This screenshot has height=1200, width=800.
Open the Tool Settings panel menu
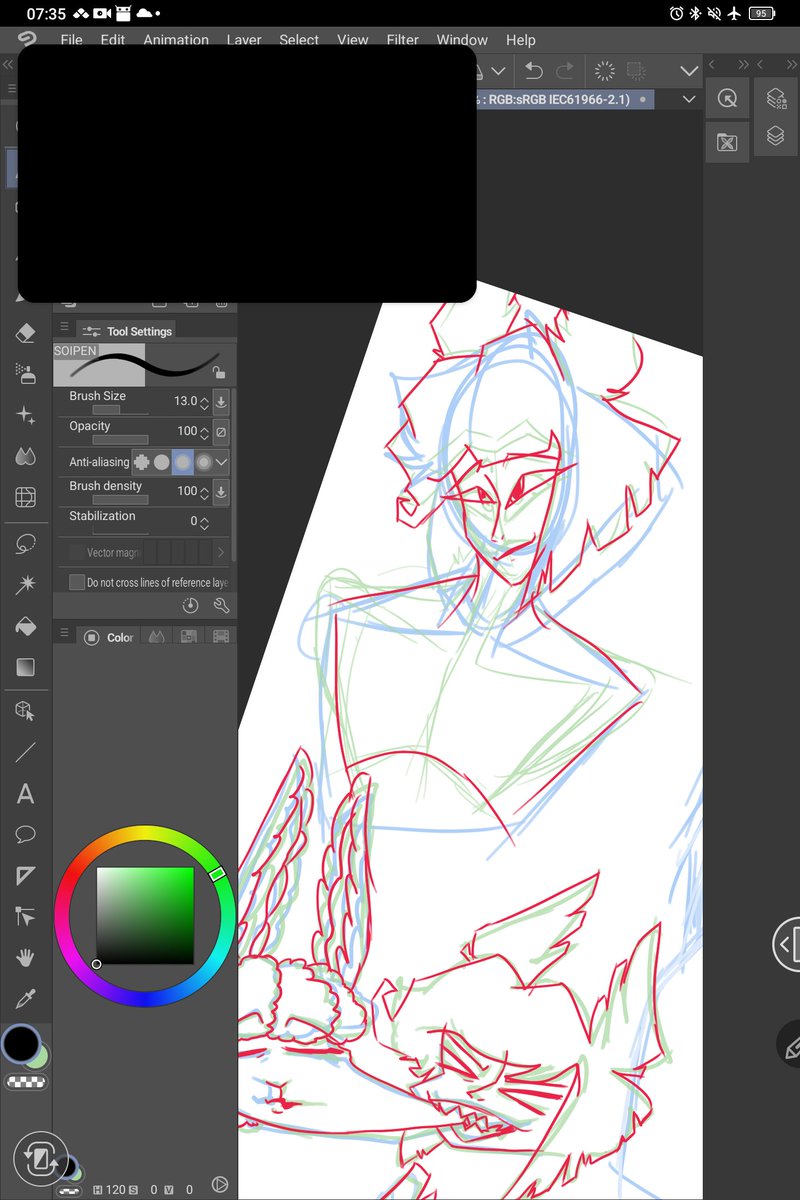(x=64, y=327)
